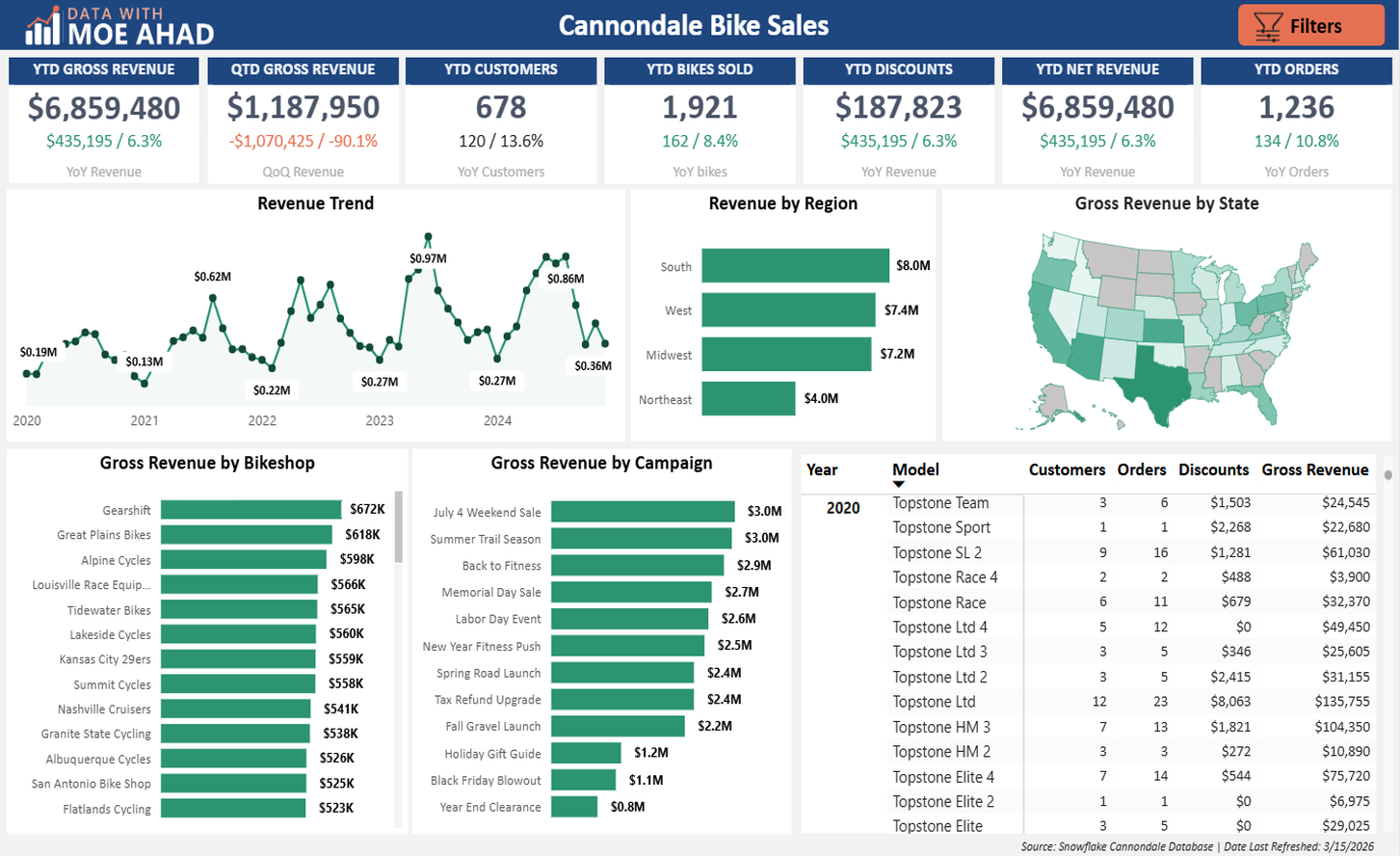The width and height of the screenshot is (1400, 856).
Task: Click the QTD Gross Revenue card value
Action: pyautogui.click(x=304, y=108)
